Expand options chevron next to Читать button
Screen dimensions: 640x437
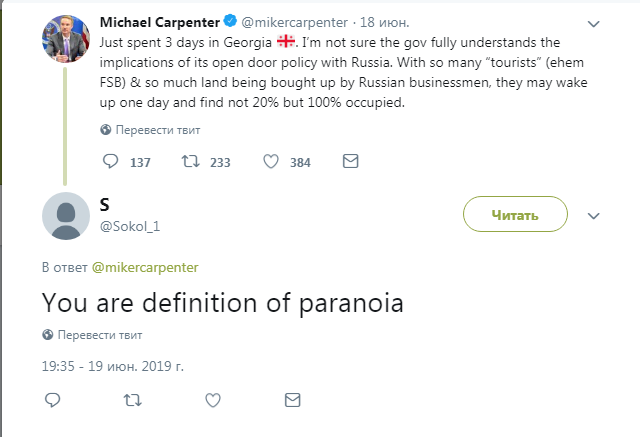593,215
